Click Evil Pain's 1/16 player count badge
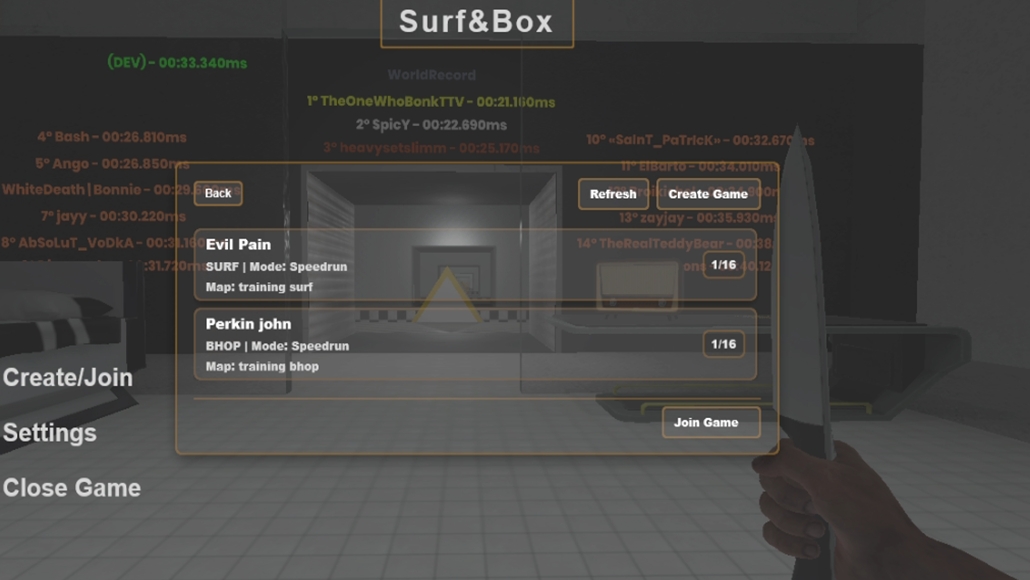Image resolution: width=1030 pixels, height=580 pixels. point(723,264)
